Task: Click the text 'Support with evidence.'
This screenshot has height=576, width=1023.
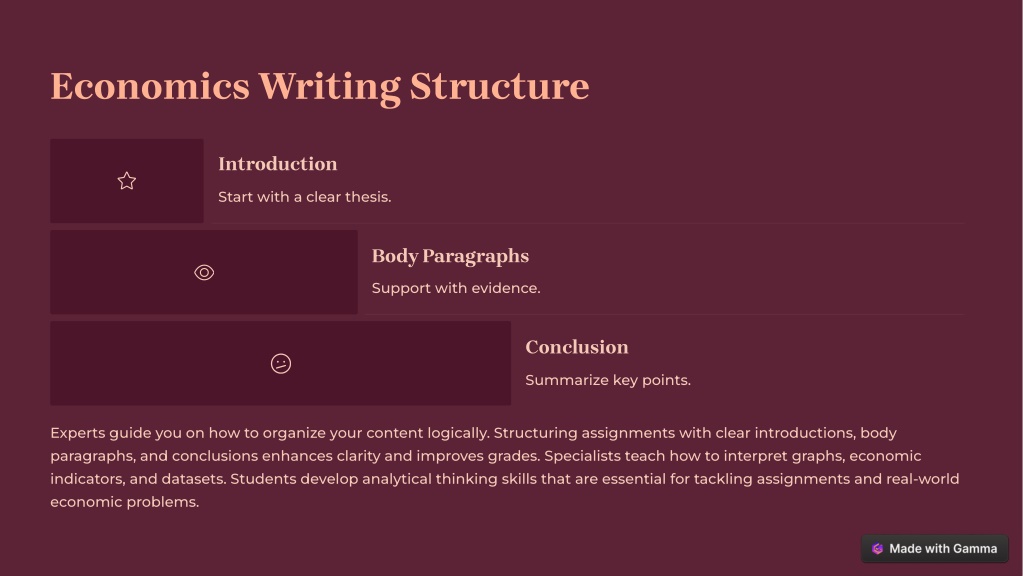Action: click(456, 288)
